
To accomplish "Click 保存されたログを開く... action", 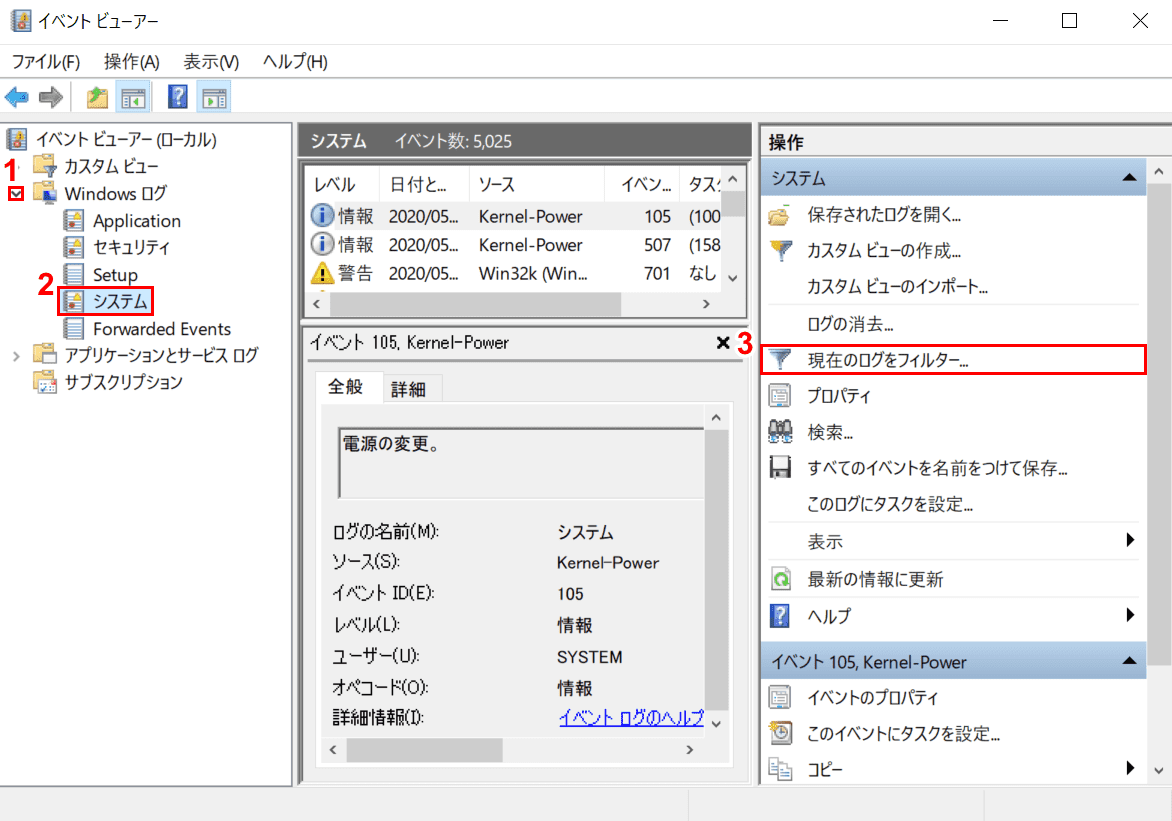I will [885, 215].
